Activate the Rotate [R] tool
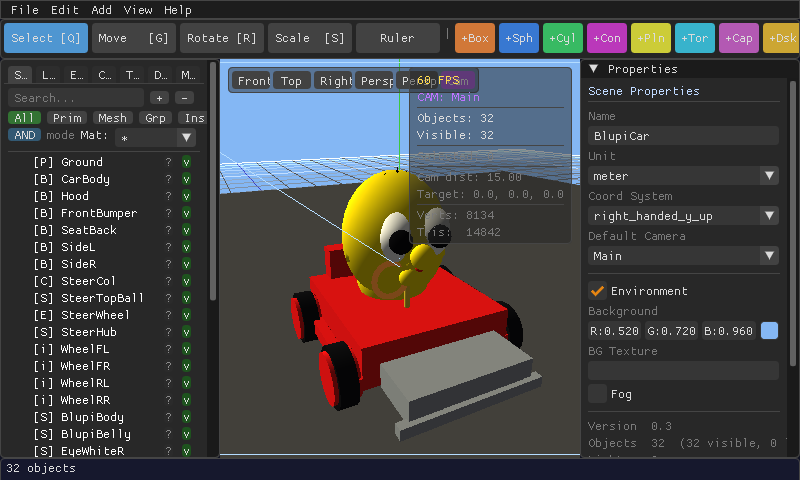 pyautogui.click(x=222, y=38)
